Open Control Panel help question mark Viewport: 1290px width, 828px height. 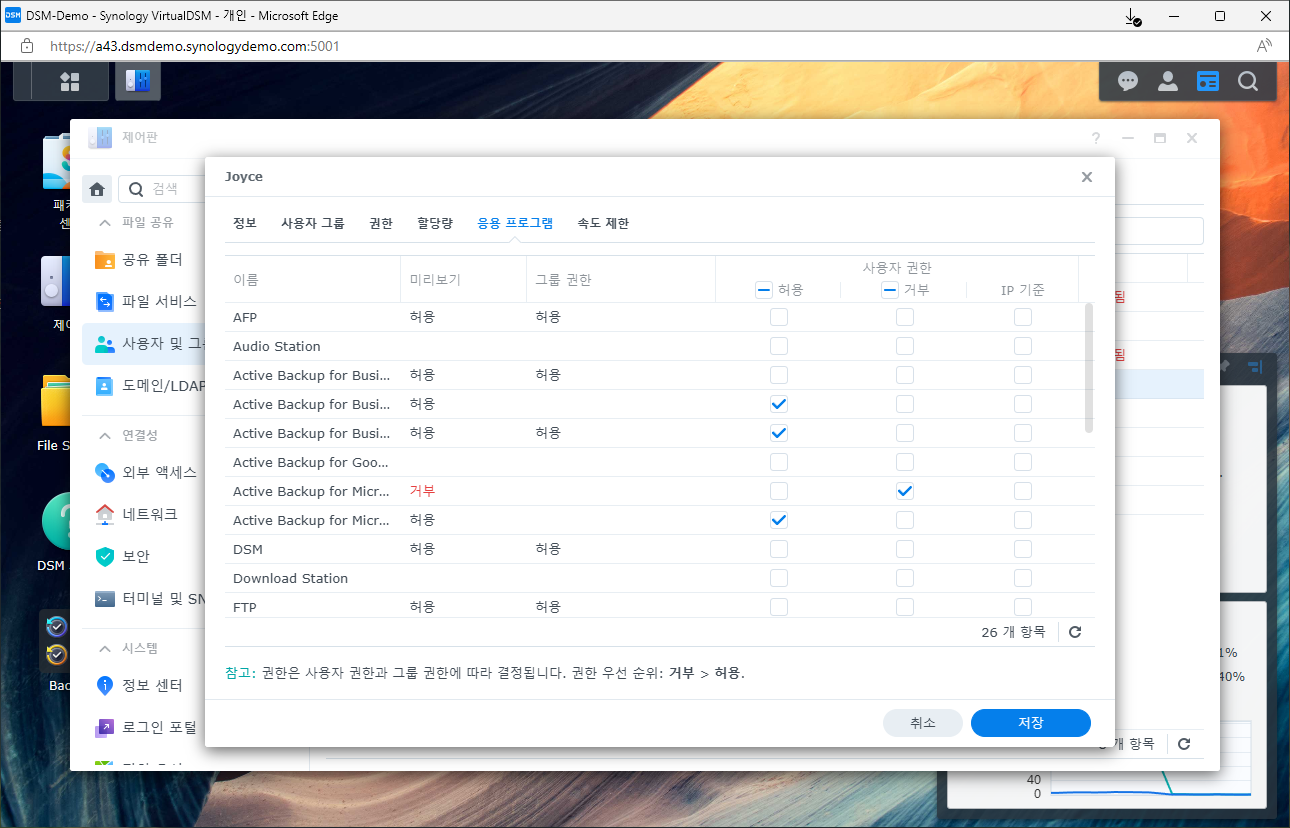coord(1096,138)
